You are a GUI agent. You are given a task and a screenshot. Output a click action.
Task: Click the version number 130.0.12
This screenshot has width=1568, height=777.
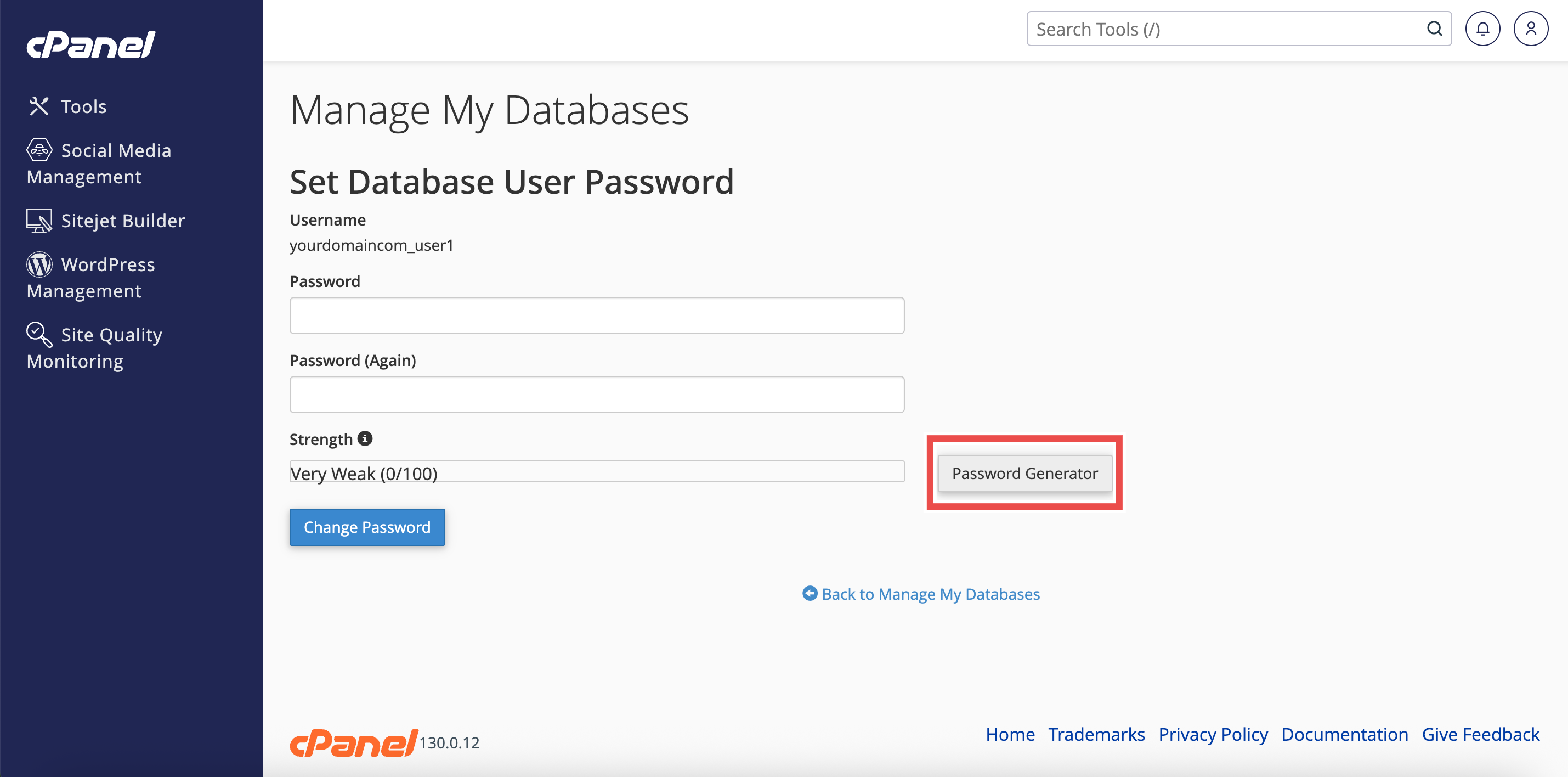click(x=449, y=743)
